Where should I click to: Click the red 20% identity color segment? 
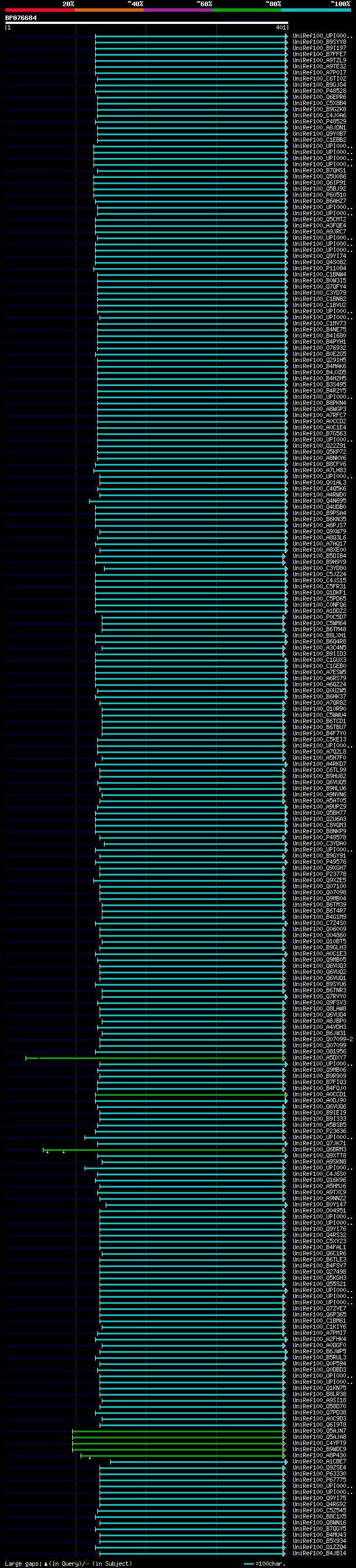tap(39, 10)
